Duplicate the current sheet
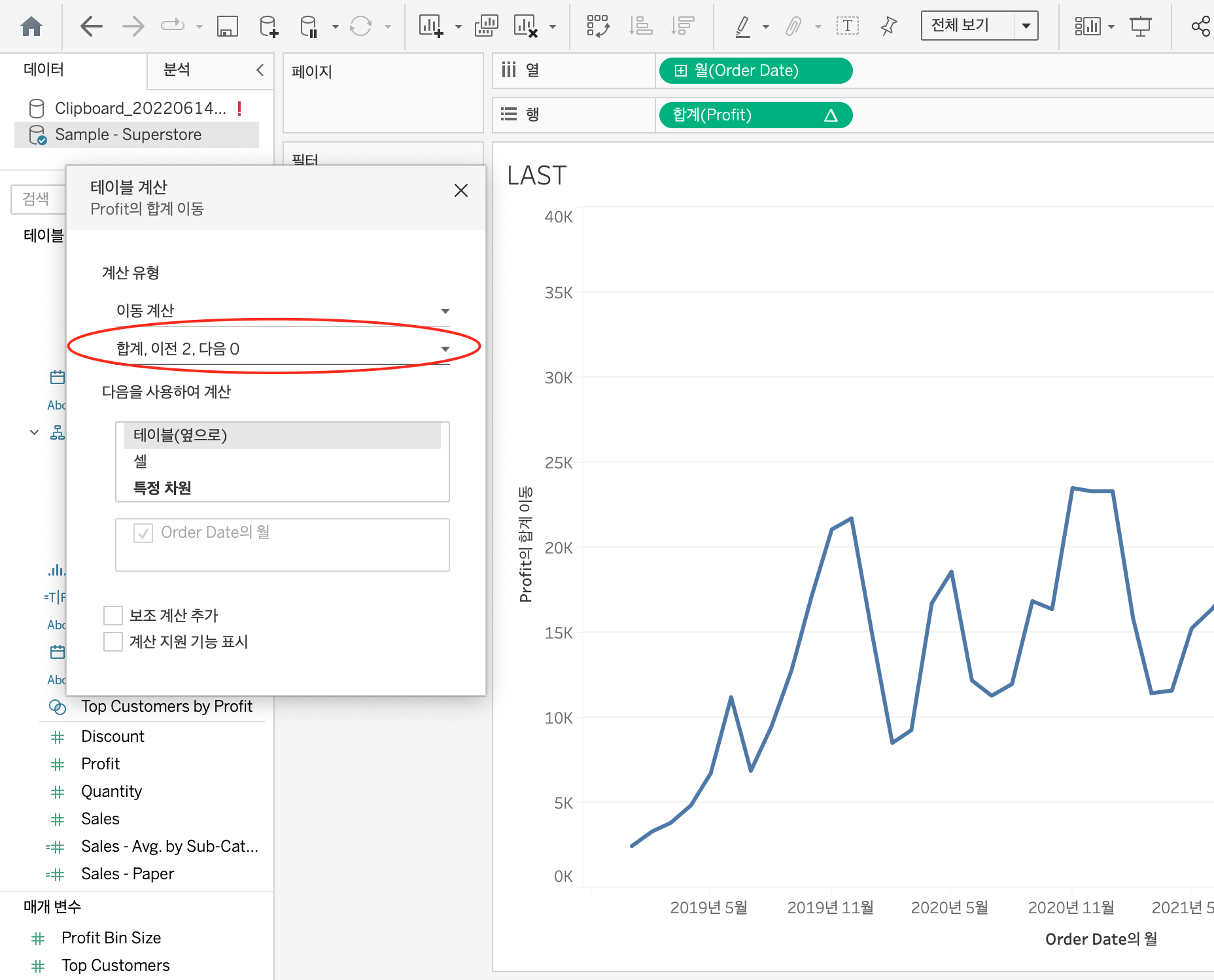This screenshot has height=980, width=1214. pos(487,26)
